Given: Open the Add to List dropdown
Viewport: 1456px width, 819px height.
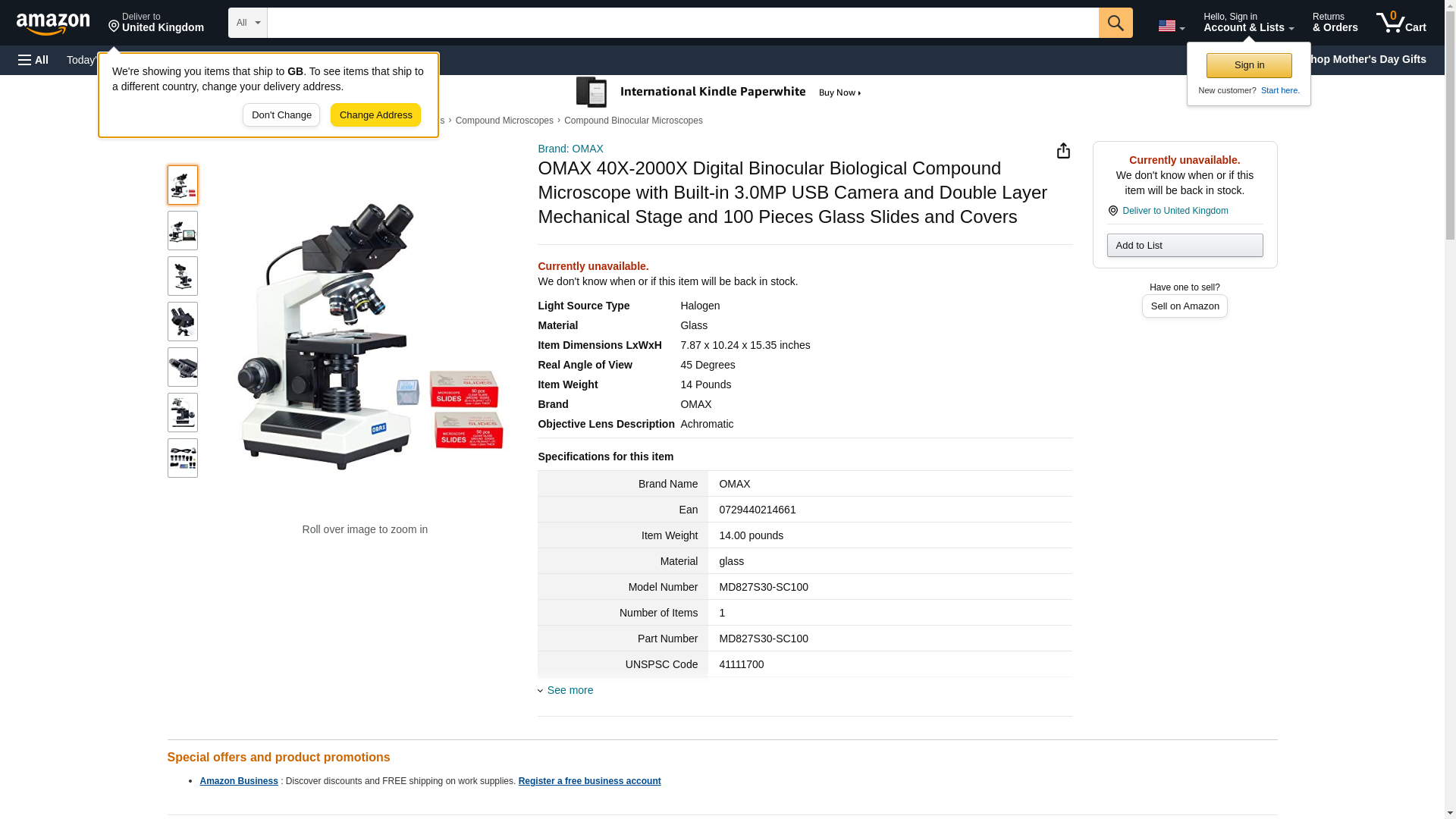Looking at the screenshot, I should (1184, 245).
